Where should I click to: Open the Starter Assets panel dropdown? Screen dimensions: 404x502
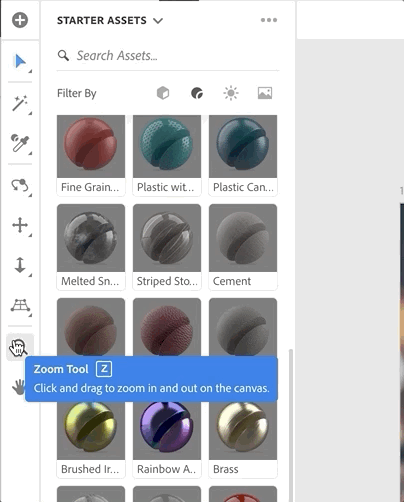tap(158, 21)
